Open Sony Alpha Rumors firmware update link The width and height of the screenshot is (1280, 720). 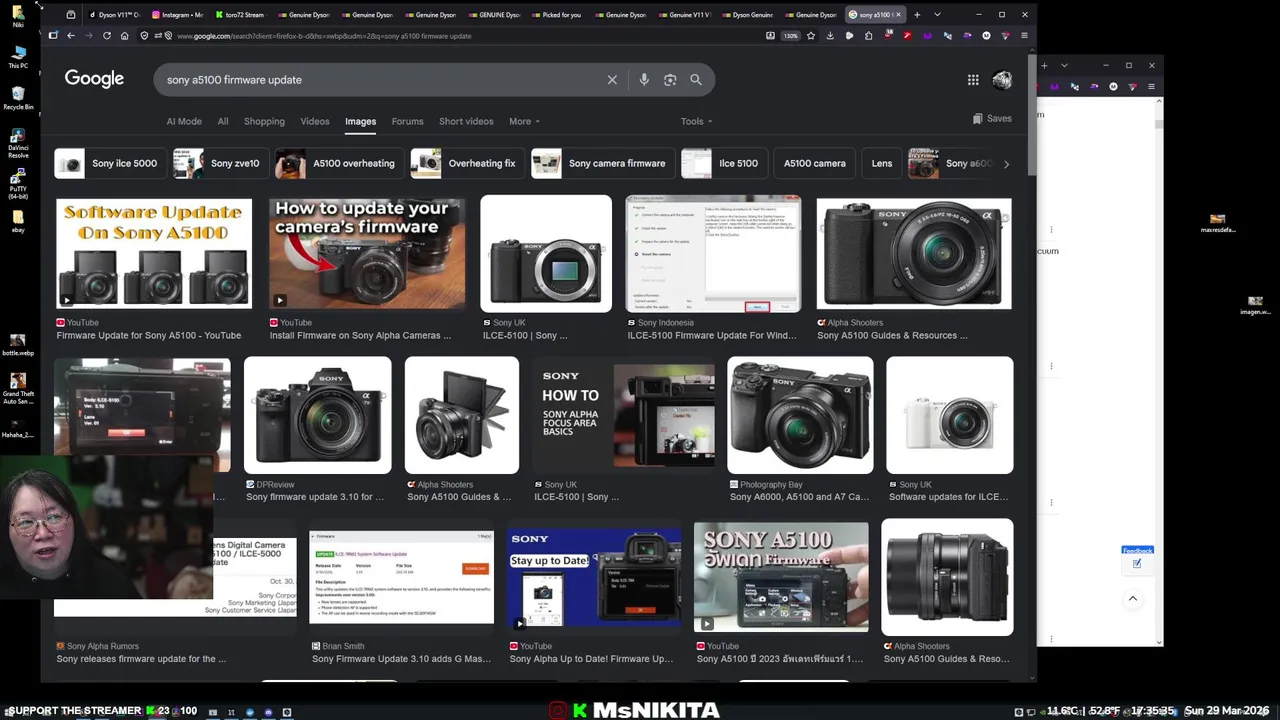141,659
